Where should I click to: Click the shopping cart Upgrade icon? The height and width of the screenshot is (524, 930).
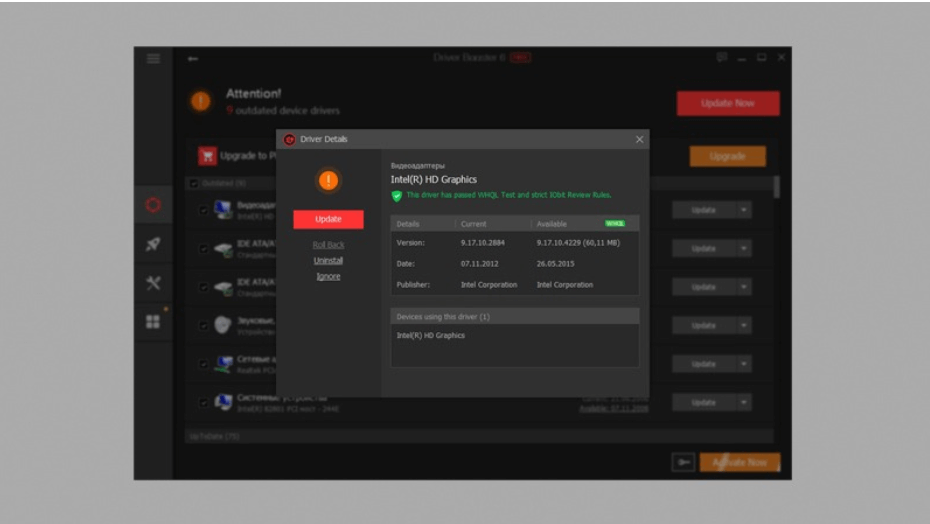click(207, 156)
